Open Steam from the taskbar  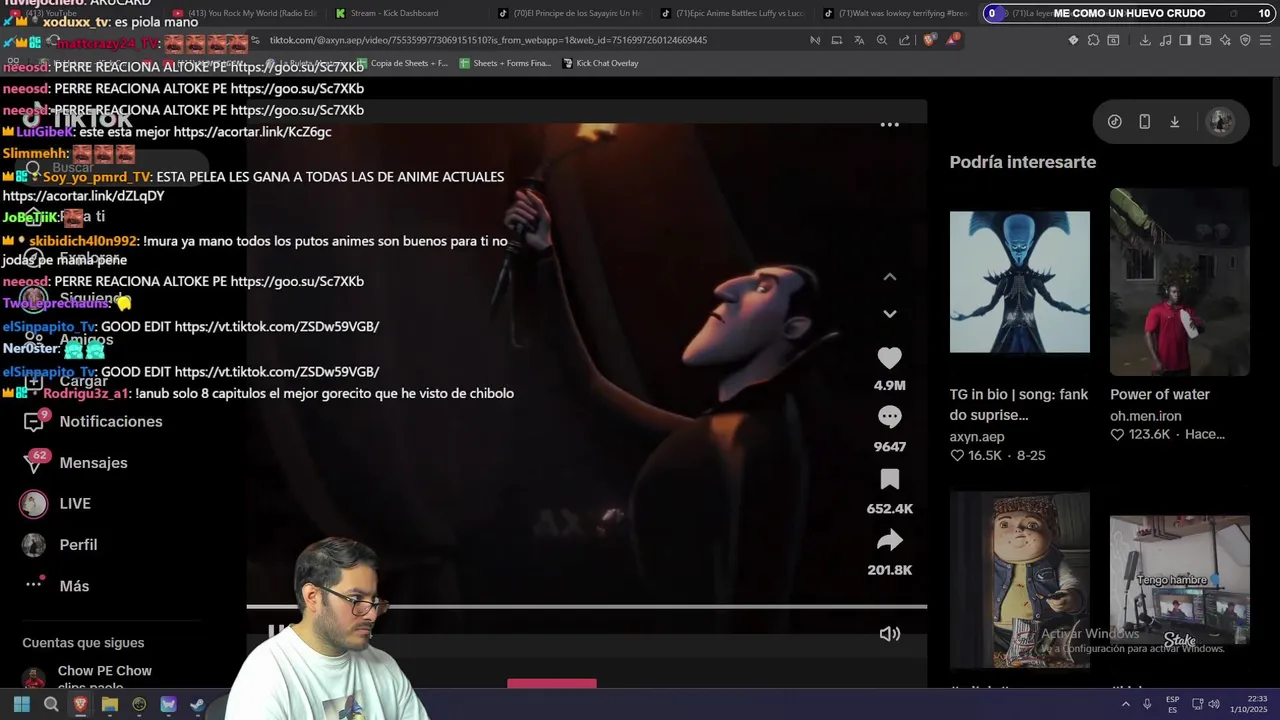pos(198,705)
